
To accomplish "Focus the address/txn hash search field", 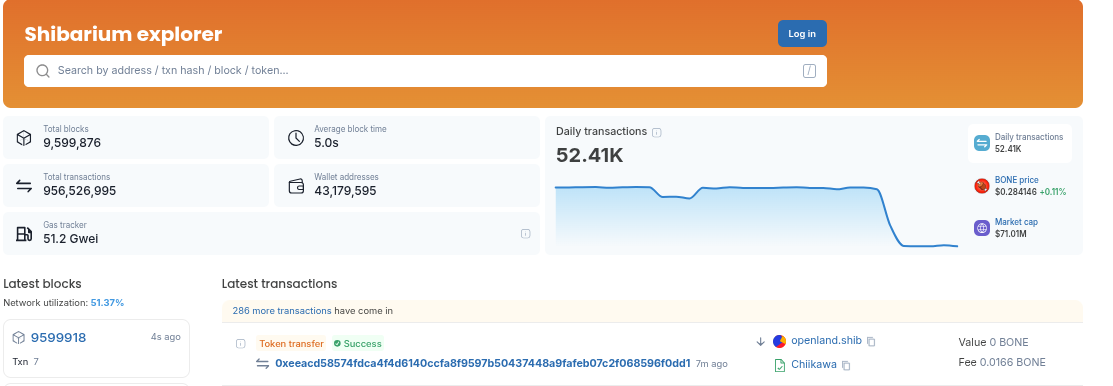I will [x=425, y=71].
